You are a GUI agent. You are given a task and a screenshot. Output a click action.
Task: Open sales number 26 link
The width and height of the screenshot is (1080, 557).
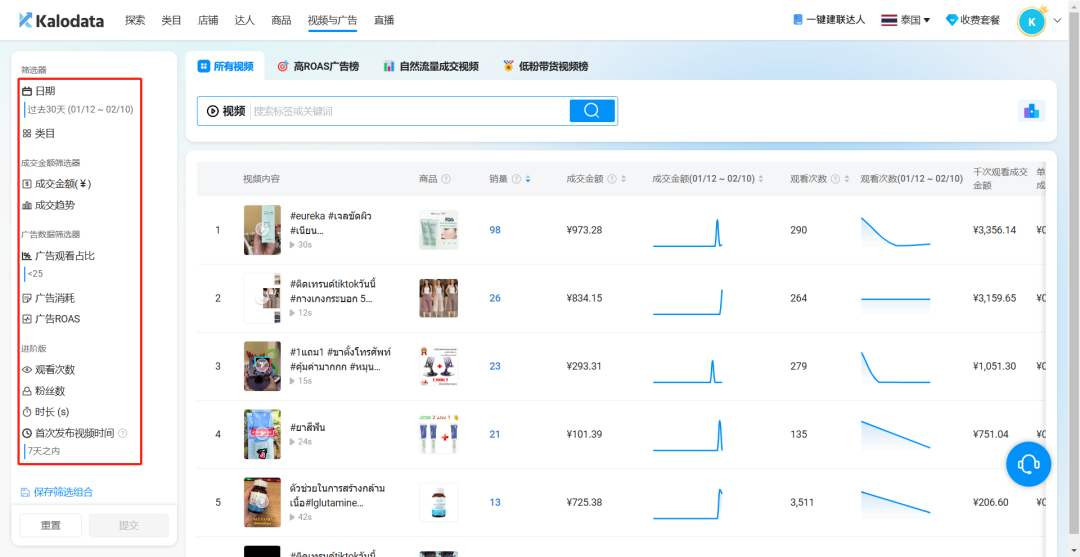[x=495, y=298]
